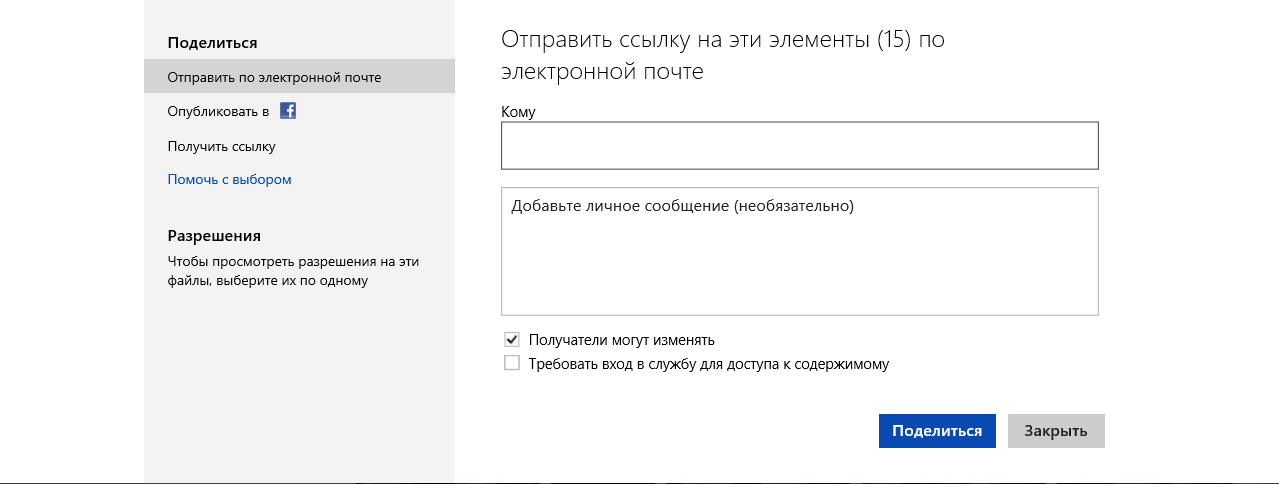This screenshot has width=1279, height=484.
Task: Click the 'Кому' field label
Action: (518, 112)
